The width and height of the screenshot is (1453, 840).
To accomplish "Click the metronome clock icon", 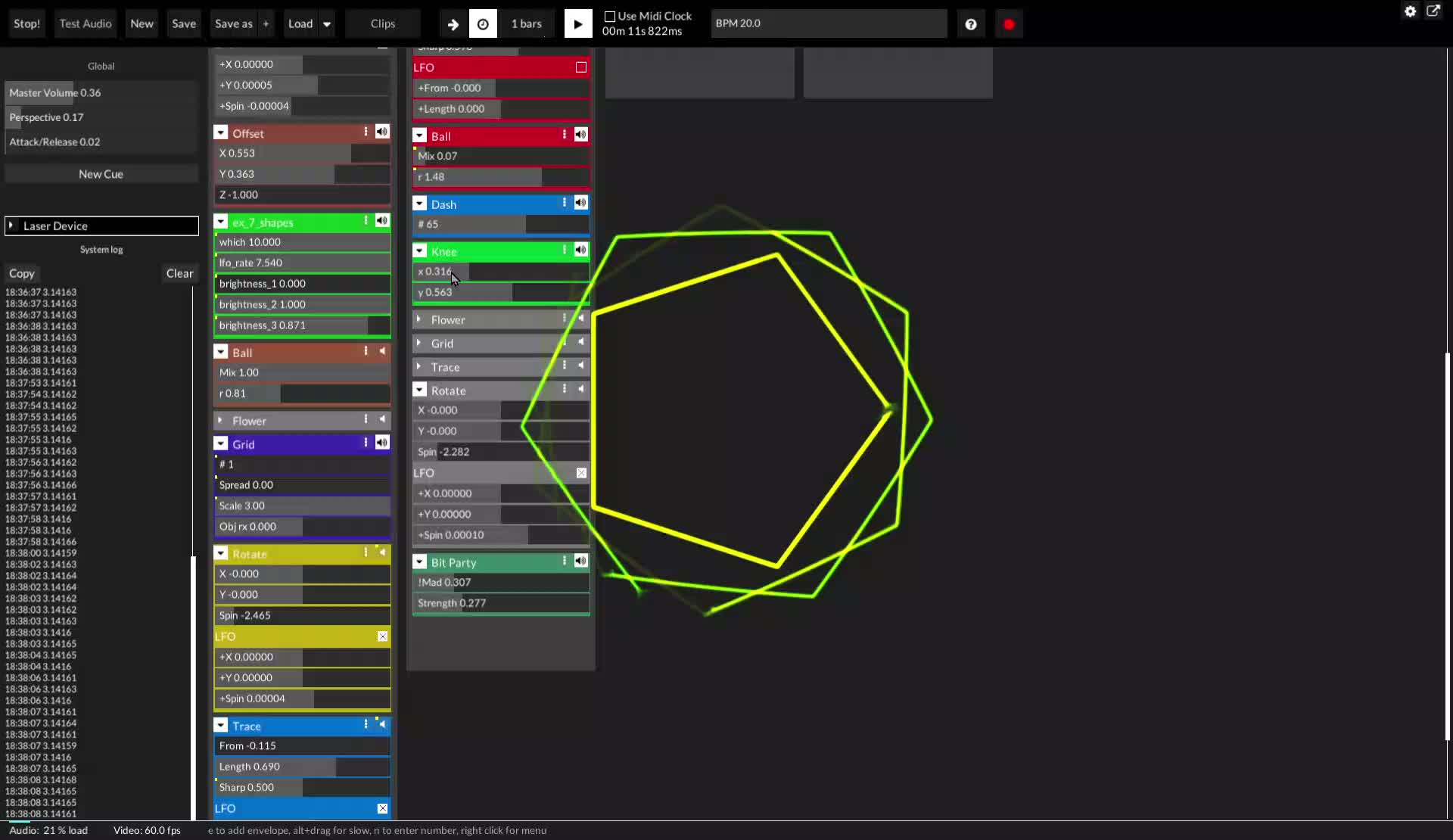I will click(x=483, y=24).
